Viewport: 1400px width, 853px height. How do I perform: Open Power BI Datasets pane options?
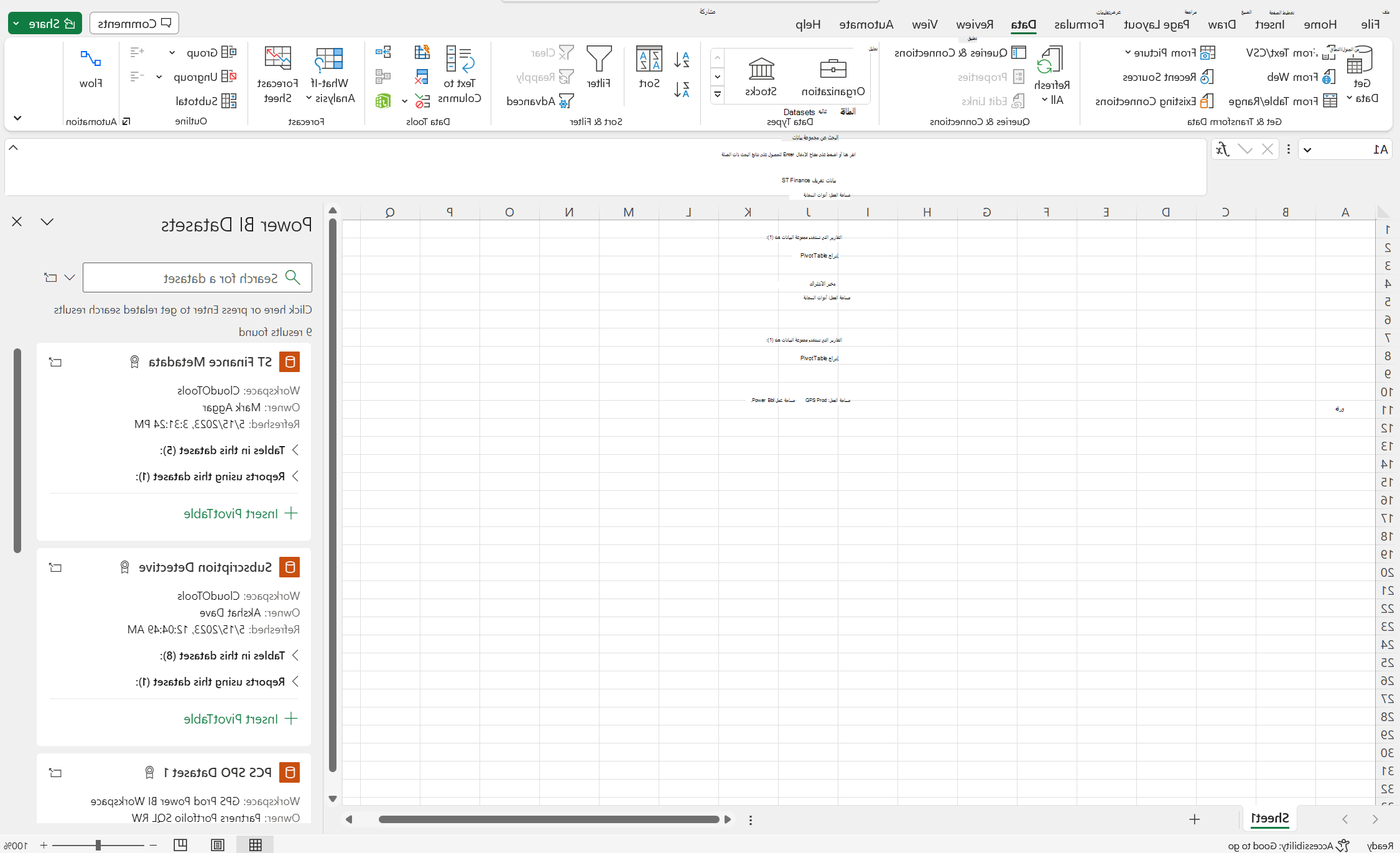[47, 221]
